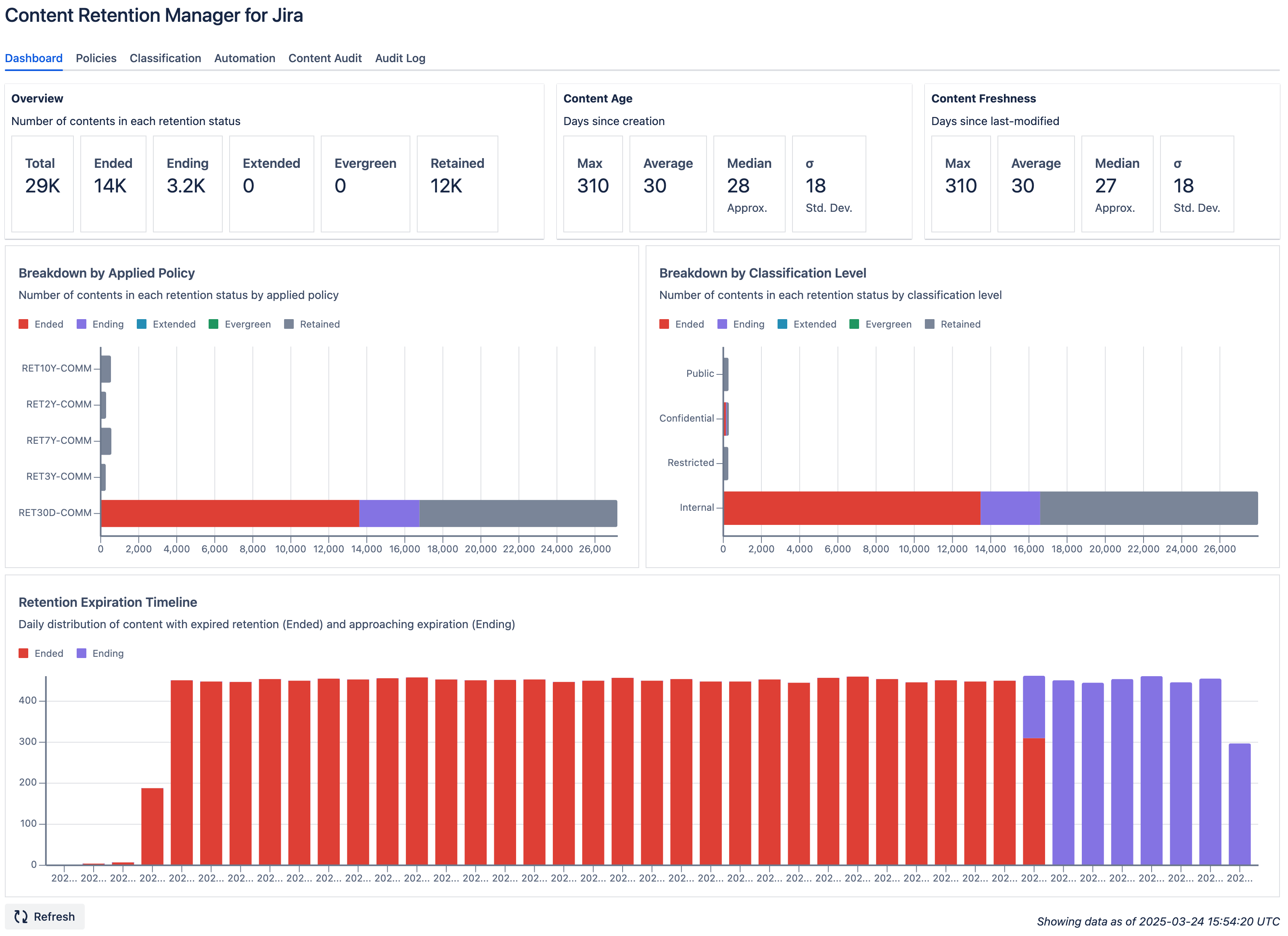1288x936 pixels.
Task: Click the Ending 3.2K status card
Action: (187, 184)
